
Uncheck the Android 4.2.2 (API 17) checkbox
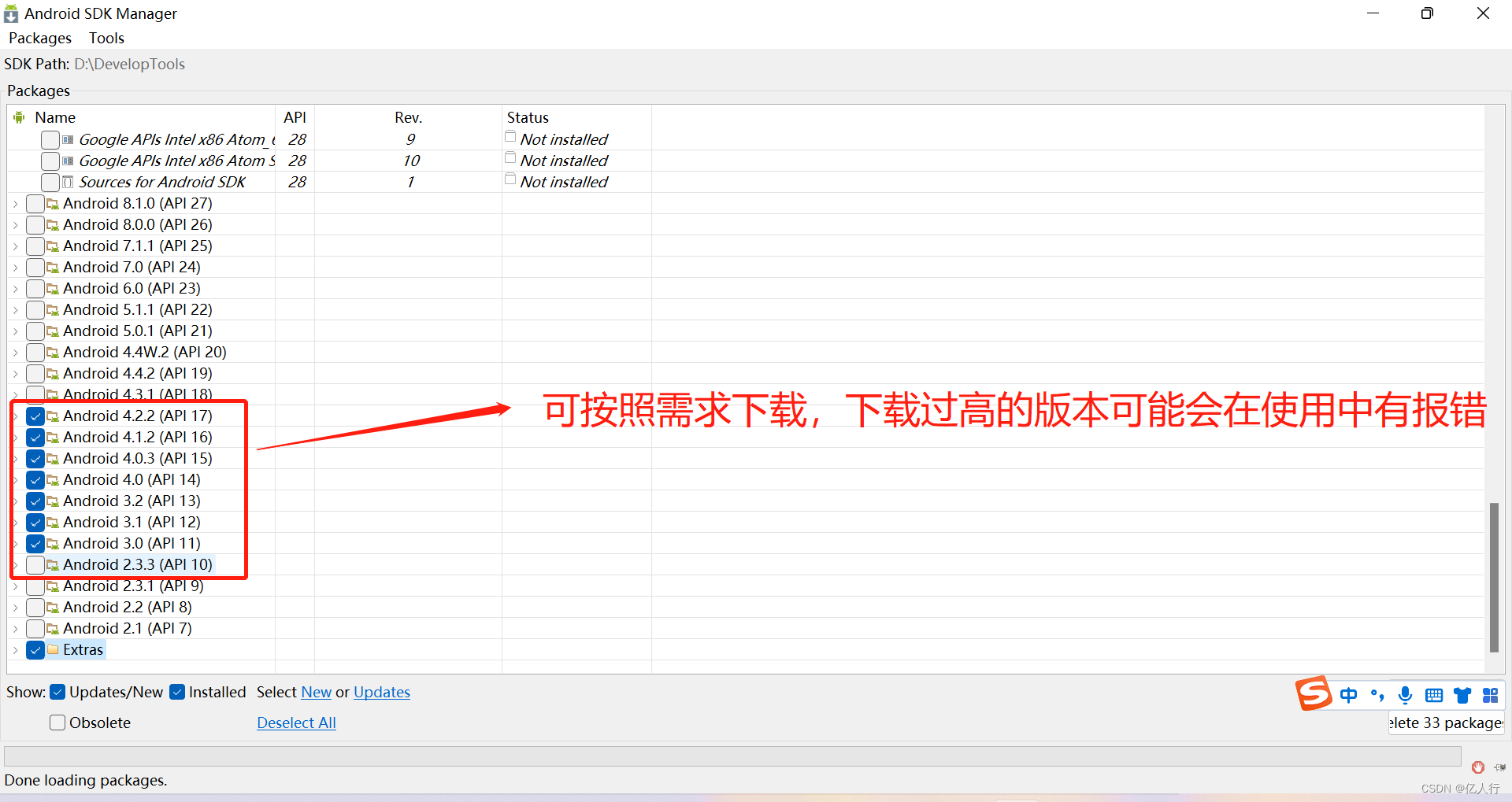[35, 416]
